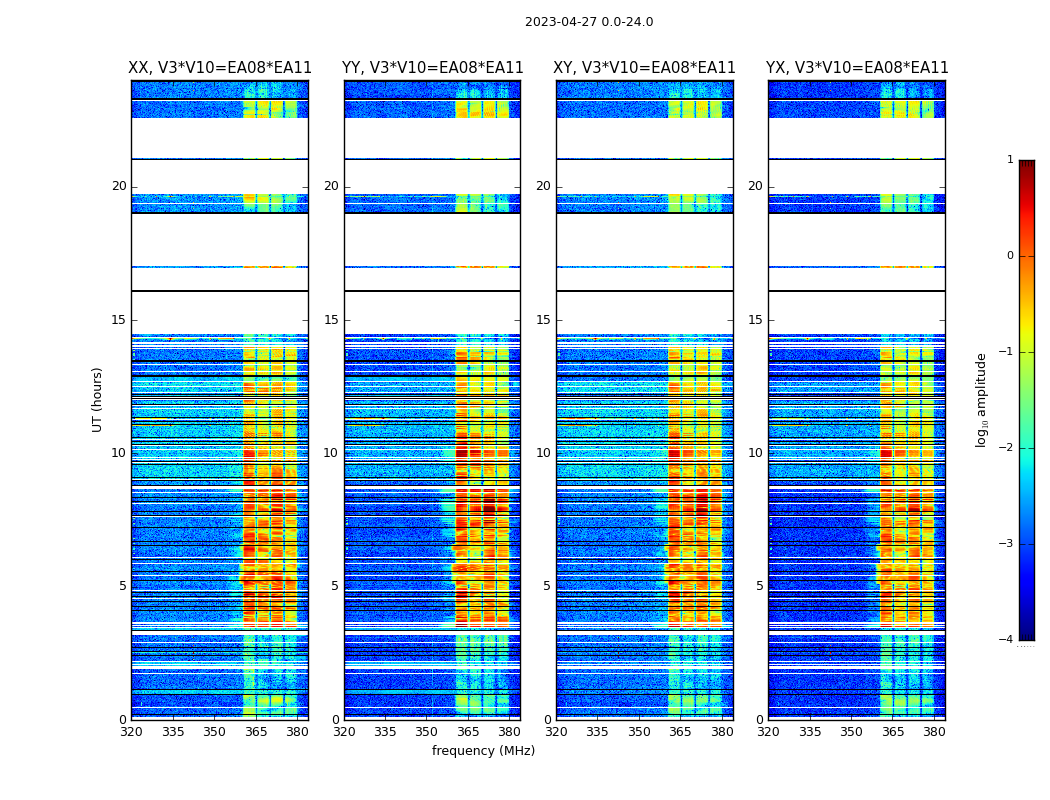Click the frequency (MHz) x-axis label
The image size is (1050, 800).
[483, 751]
